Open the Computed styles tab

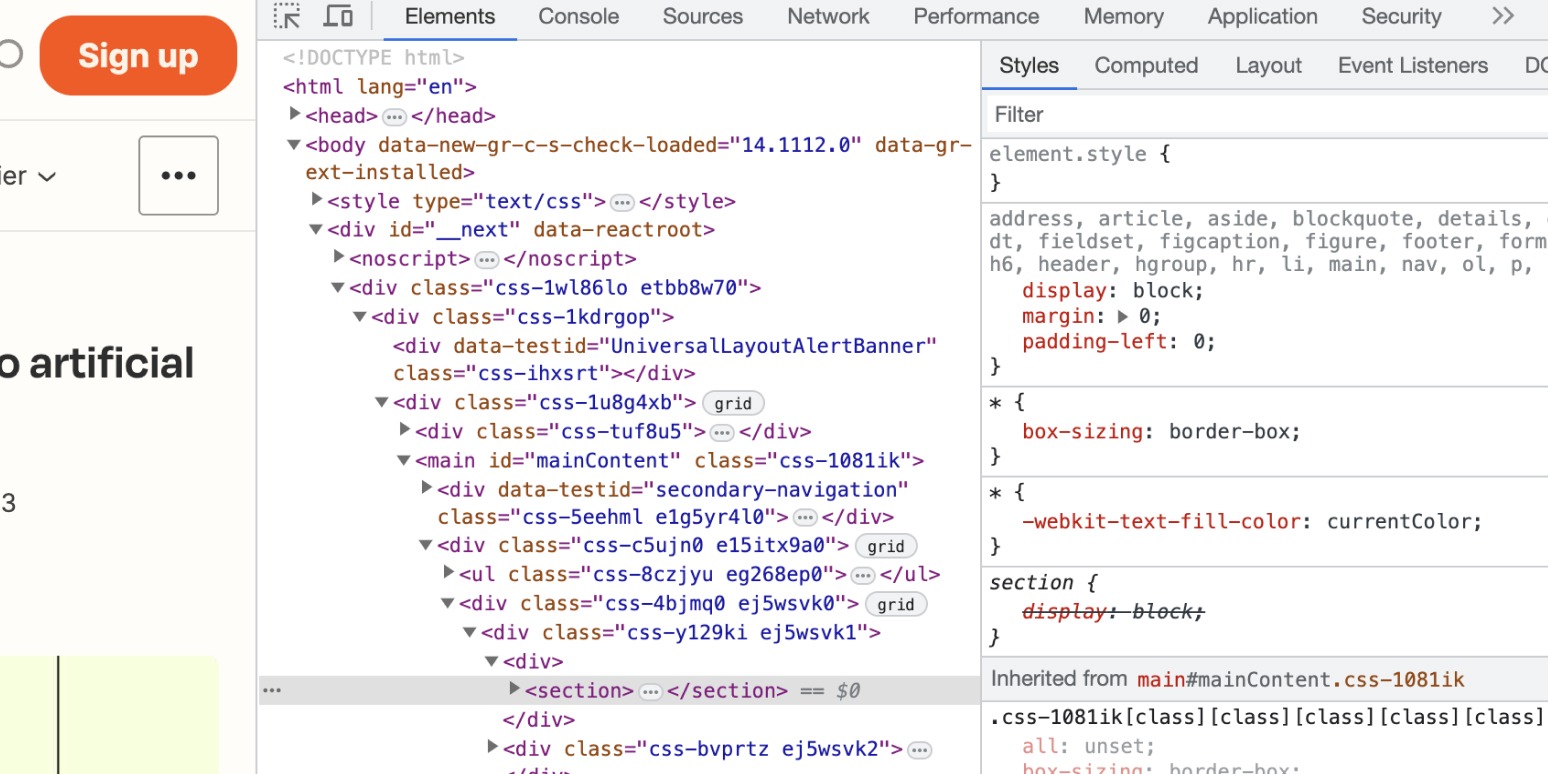click(x=1145, y=65)
